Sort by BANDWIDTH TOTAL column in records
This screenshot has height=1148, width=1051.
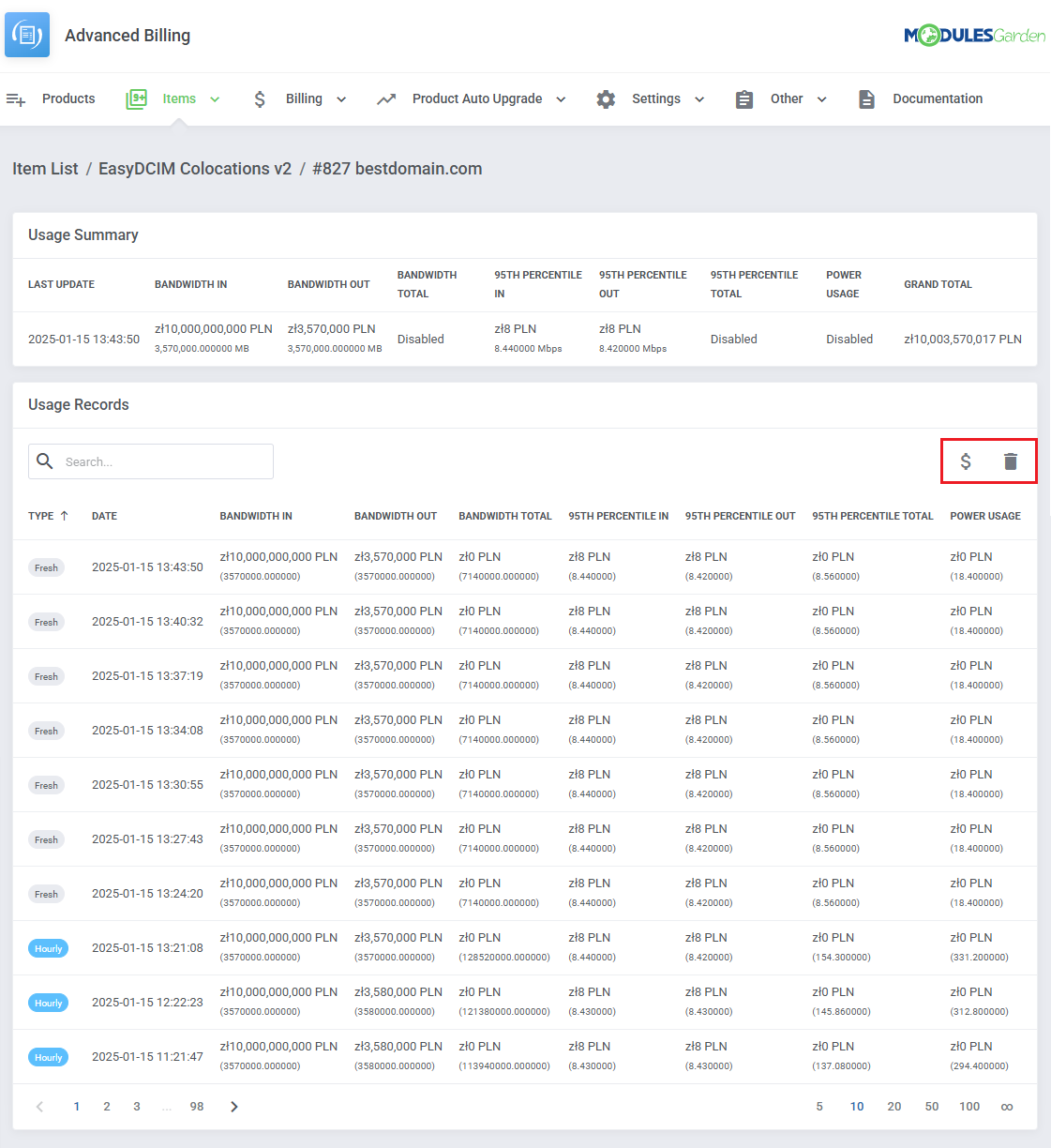coord(505,516)
